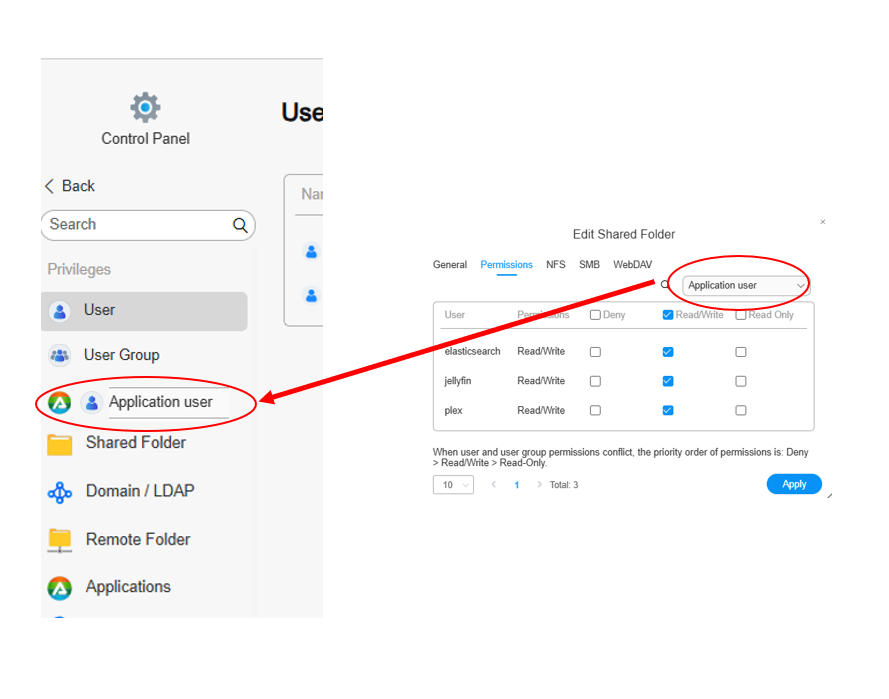Image resolution: width=889 pixels, height=699 pixels.
Task: Click the search magnifier in Edit Shared Folder dialog
Action: click(665, 285)
